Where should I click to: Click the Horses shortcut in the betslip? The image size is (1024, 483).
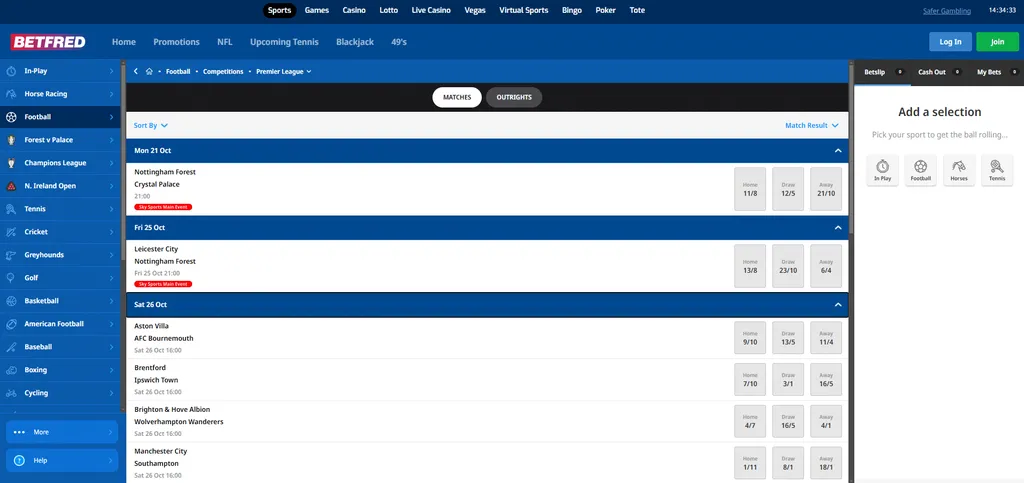coord(959,170)
